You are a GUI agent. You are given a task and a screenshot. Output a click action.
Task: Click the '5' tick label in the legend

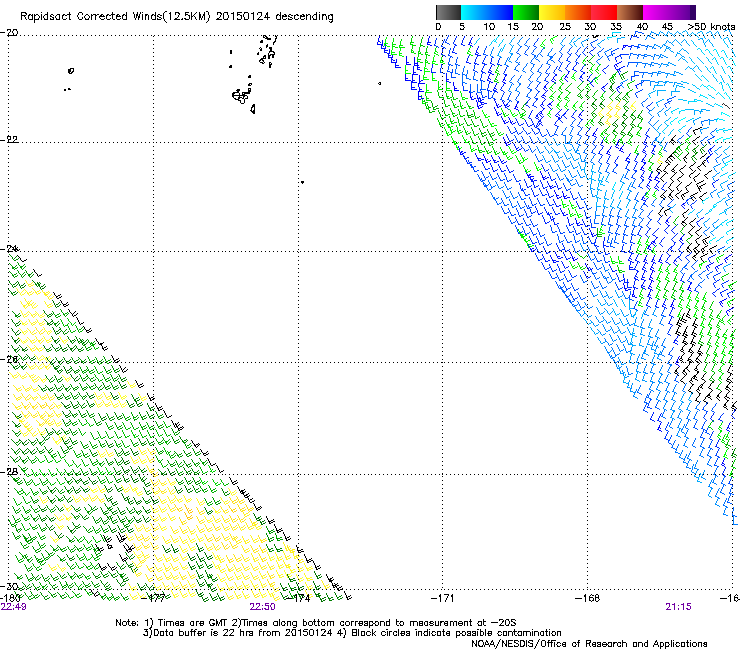pyautogui.click(x=462, y=27)
